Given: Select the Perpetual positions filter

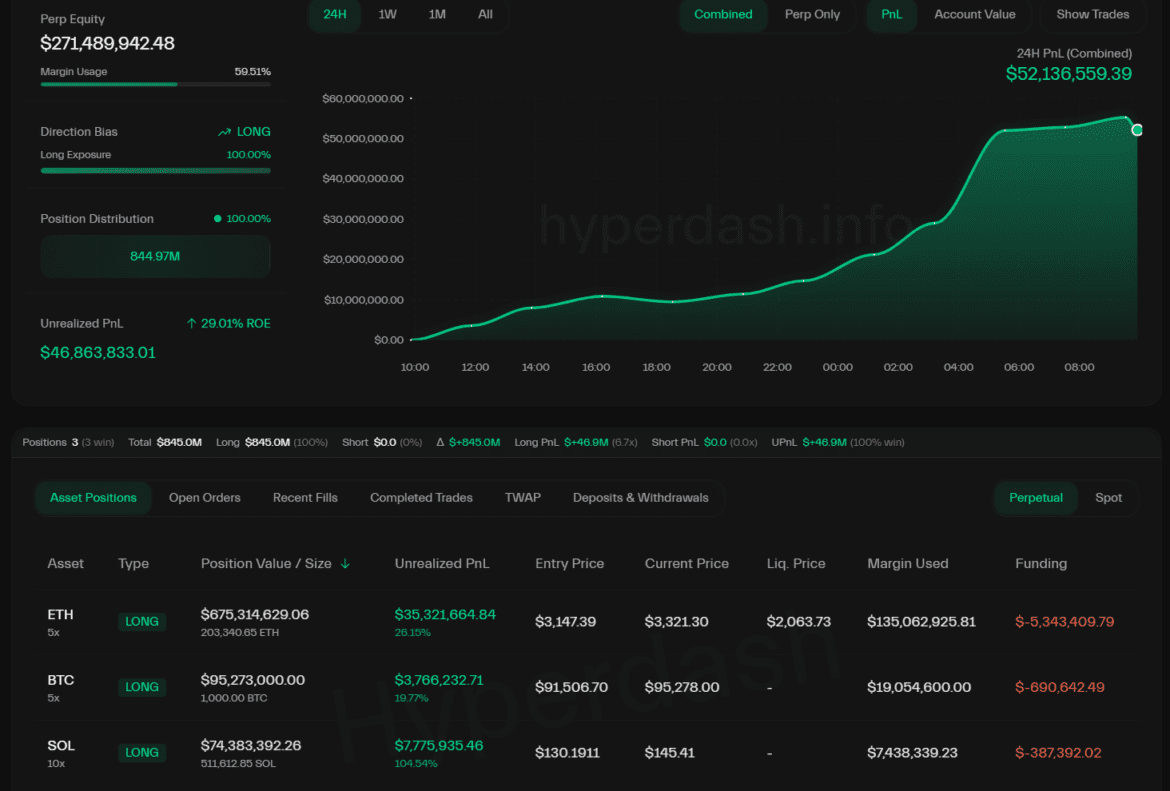Looking at the screenshot, I should pyautogui.click(x=1035, y=497).
